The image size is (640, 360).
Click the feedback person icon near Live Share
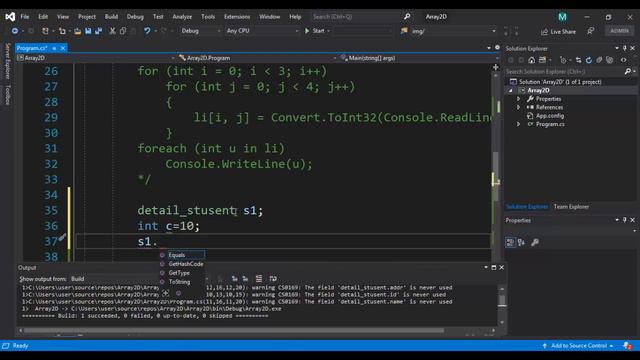[590, 31]
